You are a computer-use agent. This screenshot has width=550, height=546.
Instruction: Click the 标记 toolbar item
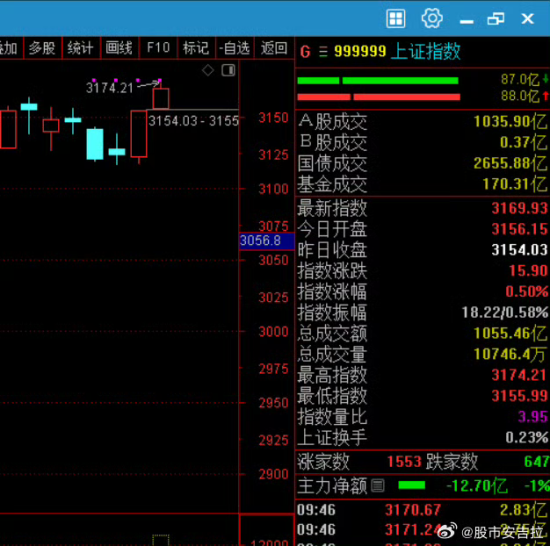point(196,48)
